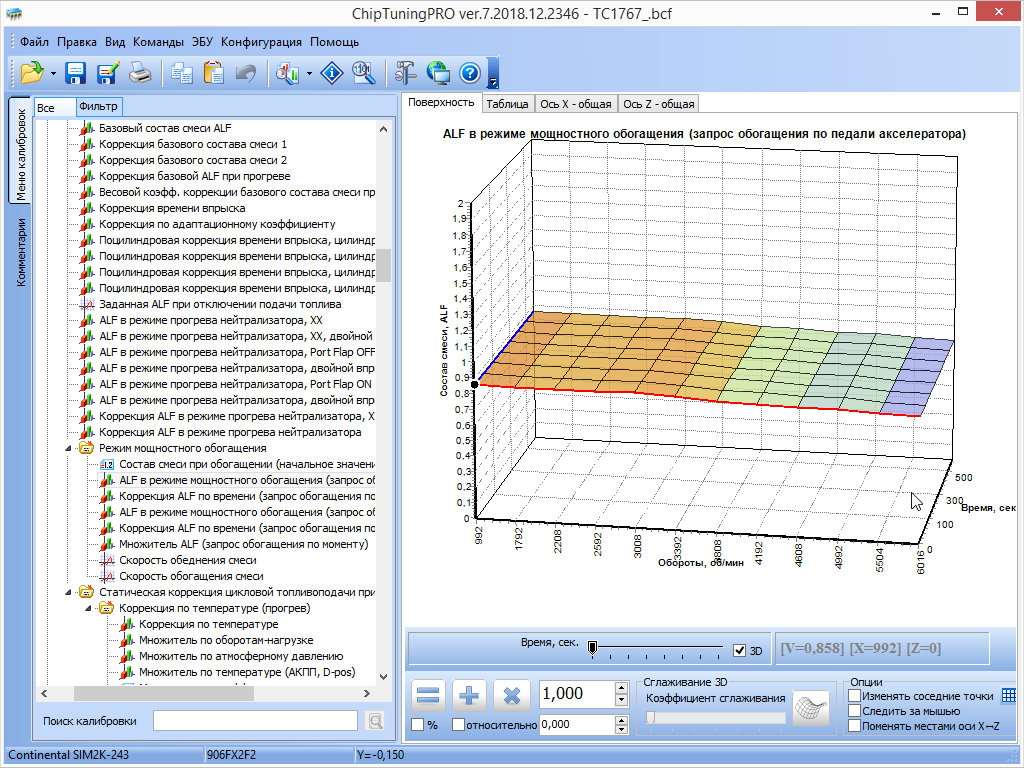Open help with the blue question mark icon
Screen dimensions: 1024x768
470,72
